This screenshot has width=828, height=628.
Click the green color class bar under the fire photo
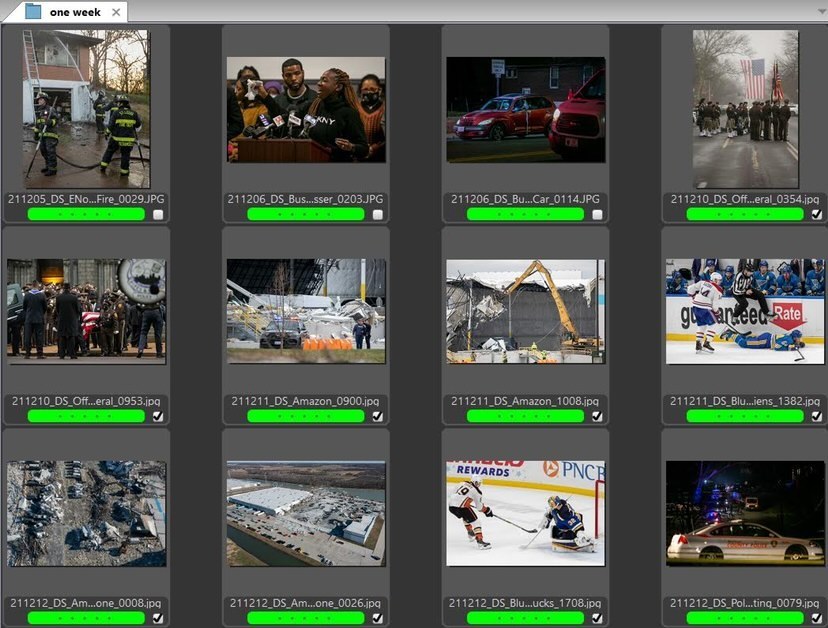coord(85,211)
